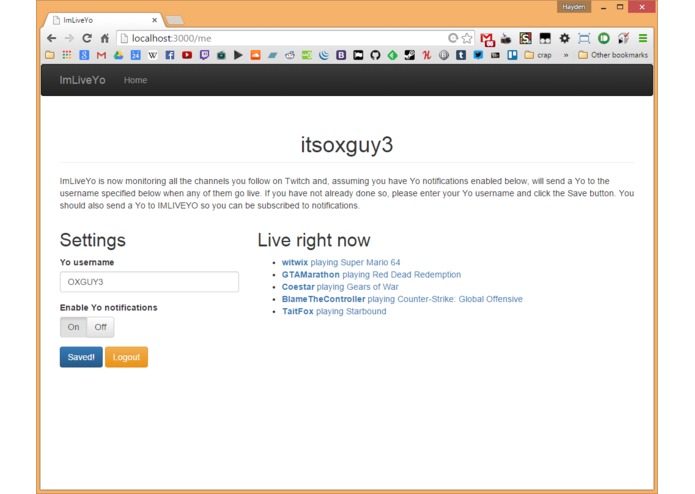
Task: Open the YouTube bookmark
Action: [187, 55]
